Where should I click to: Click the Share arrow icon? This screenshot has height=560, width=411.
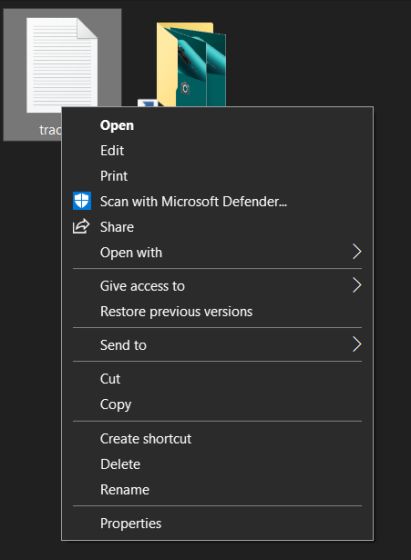(81, 226)
